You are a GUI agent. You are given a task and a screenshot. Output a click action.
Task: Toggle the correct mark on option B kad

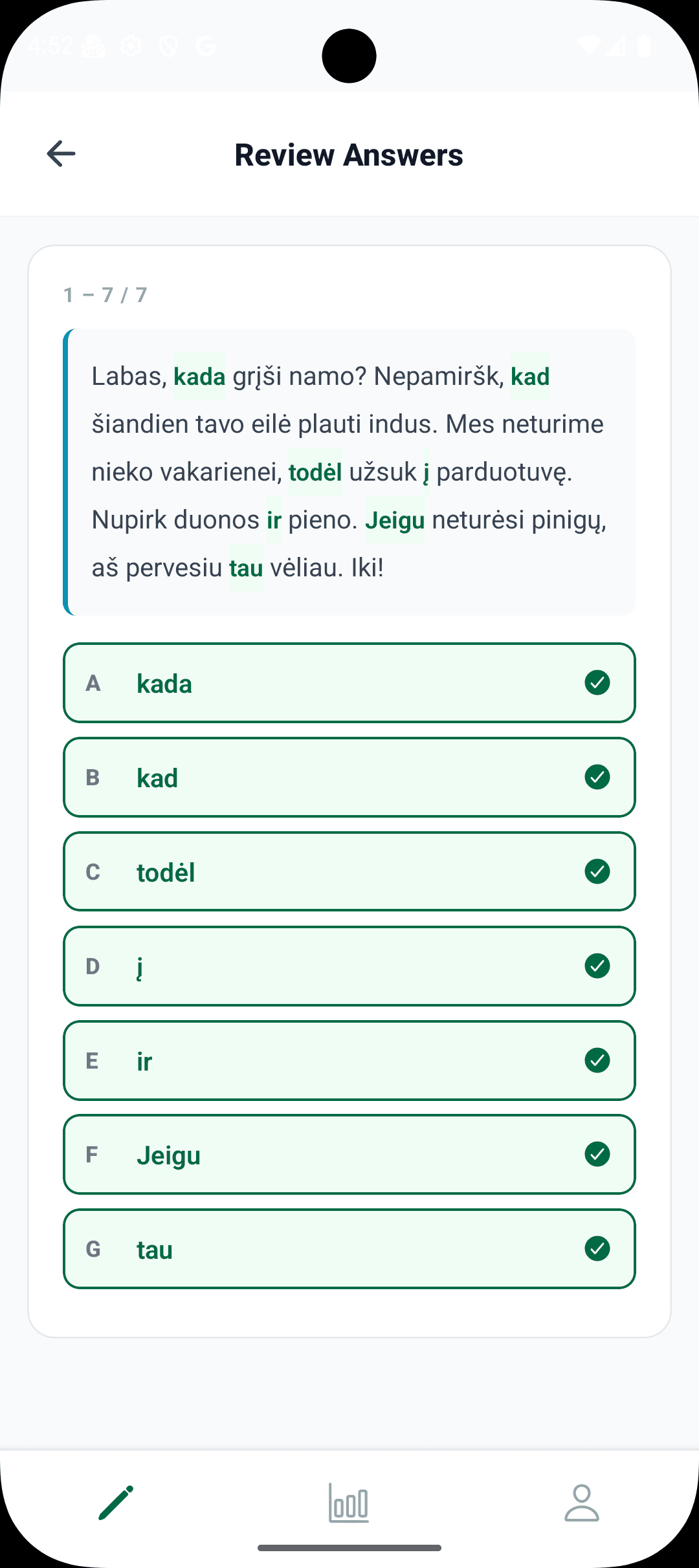pos(597,778)
